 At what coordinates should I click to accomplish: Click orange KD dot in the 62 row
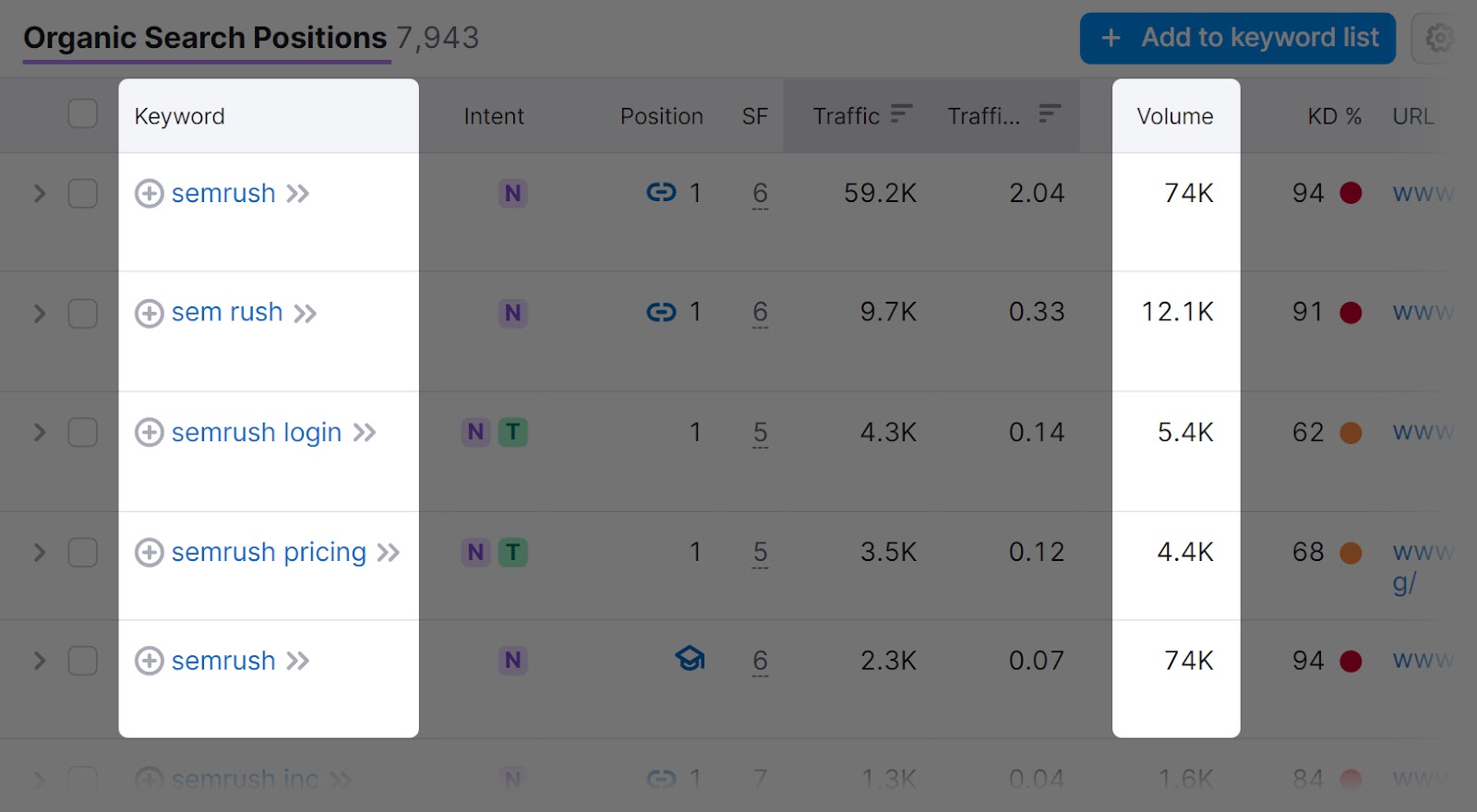pos(1351,433)
